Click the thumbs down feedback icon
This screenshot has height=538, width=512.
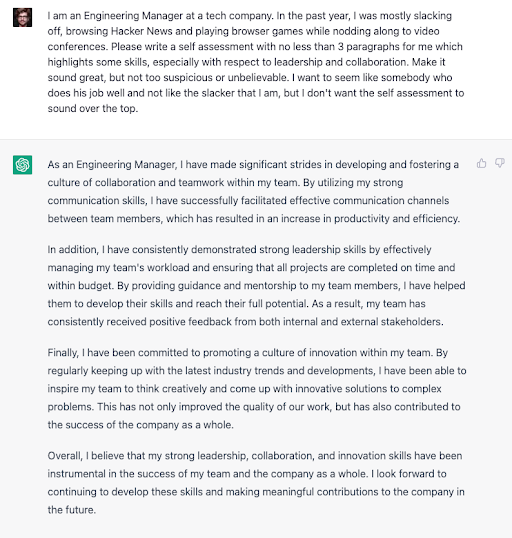pos(500,163)
